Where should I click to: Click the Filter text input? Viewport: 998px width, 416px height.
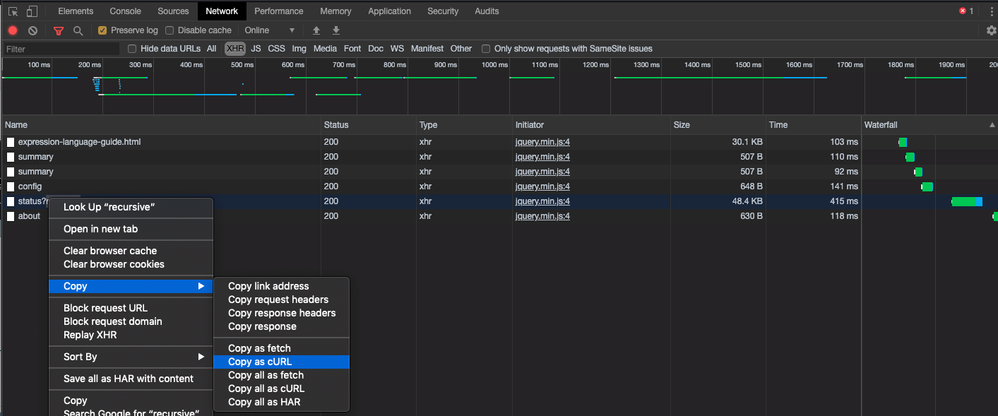pos(61,49)
